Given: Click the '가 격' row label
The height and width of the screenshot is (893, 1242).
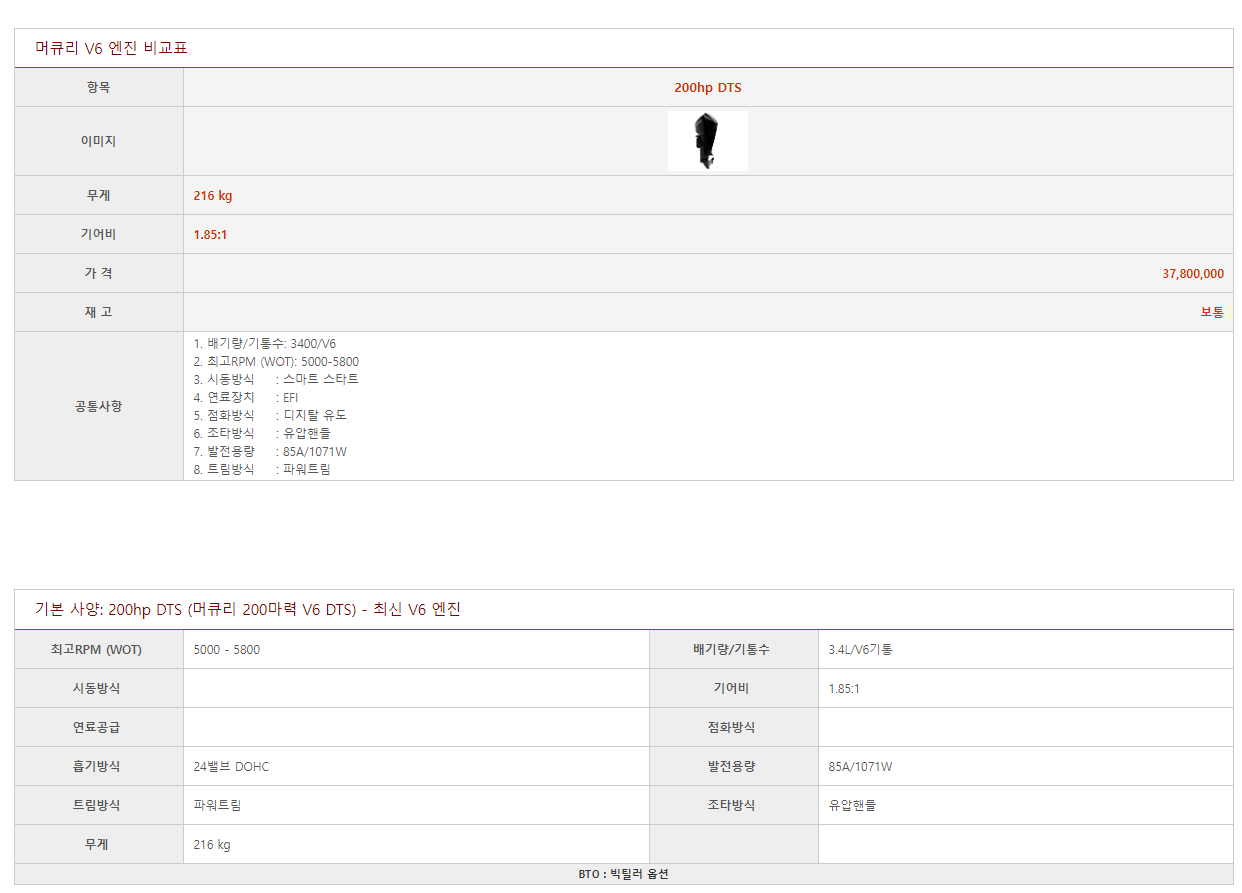Looking at the screenshot, I should pos(99,273).
